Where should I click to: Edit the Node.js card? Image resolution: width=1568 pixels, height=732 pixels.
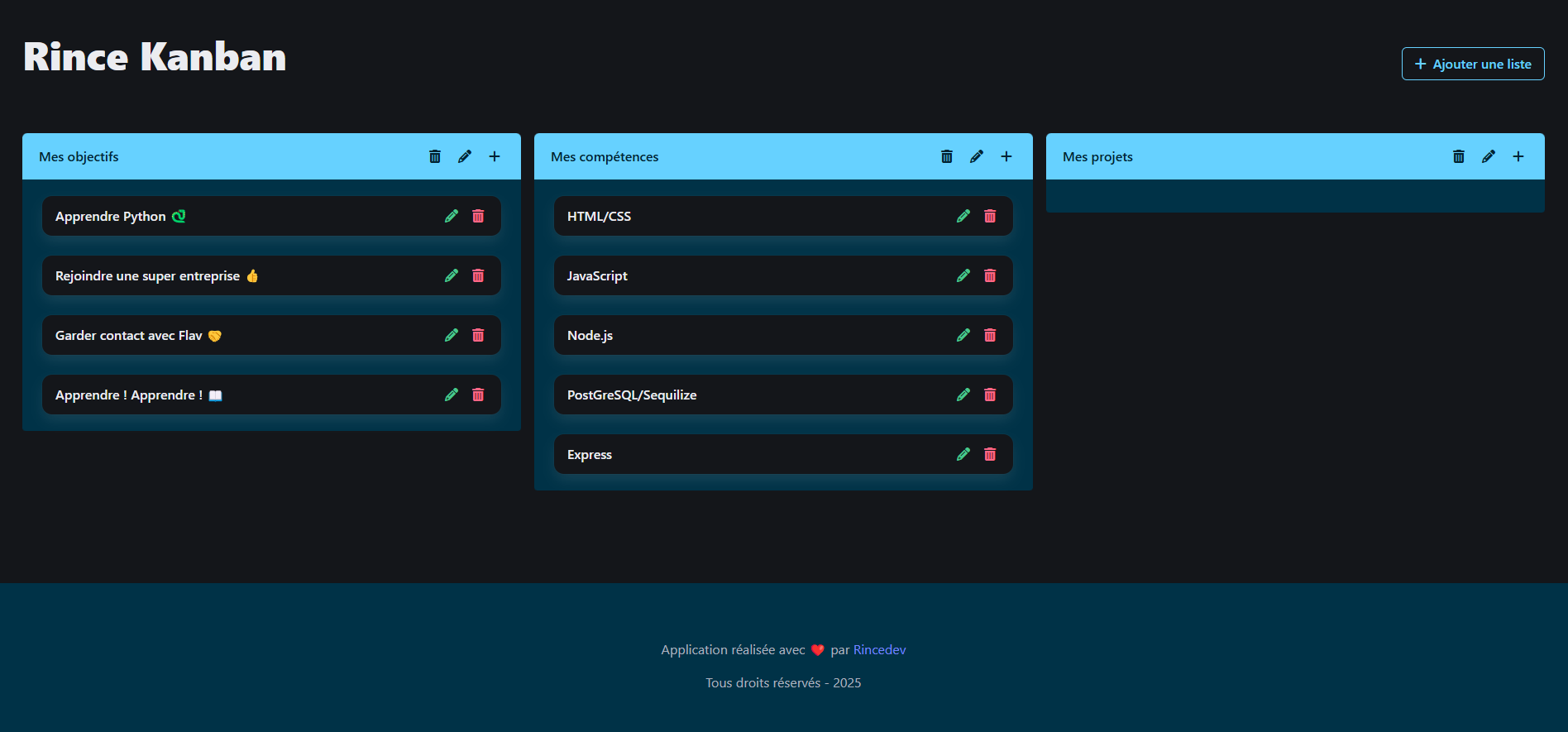tap(963, 335)
